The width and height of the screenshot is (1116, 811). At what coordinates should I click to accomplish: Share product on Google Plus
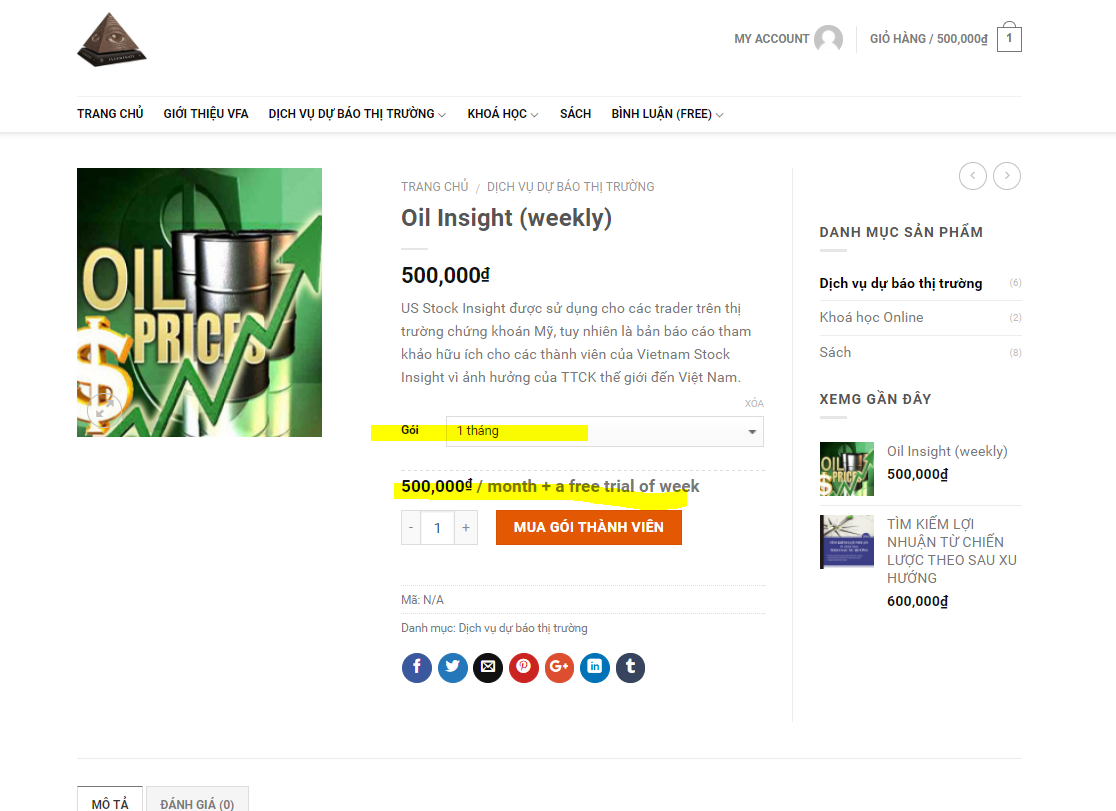559,668
